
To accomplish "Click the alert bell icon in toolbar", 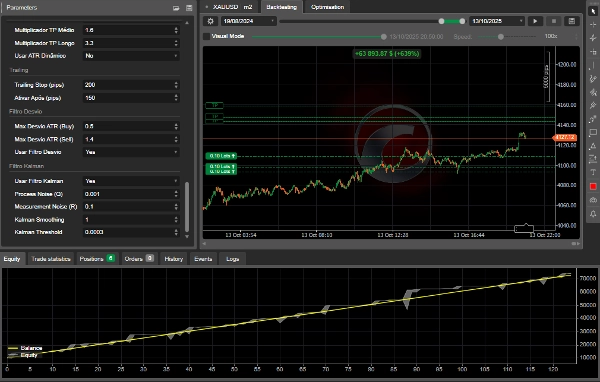I will pyautogui.click(x=593, y=214).
